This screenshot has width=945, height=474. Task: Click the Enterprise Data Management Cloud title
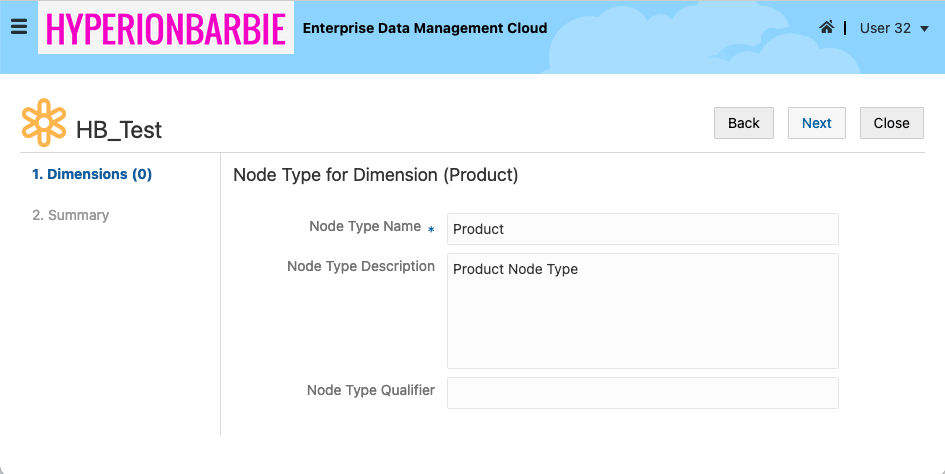pos(425,28)
